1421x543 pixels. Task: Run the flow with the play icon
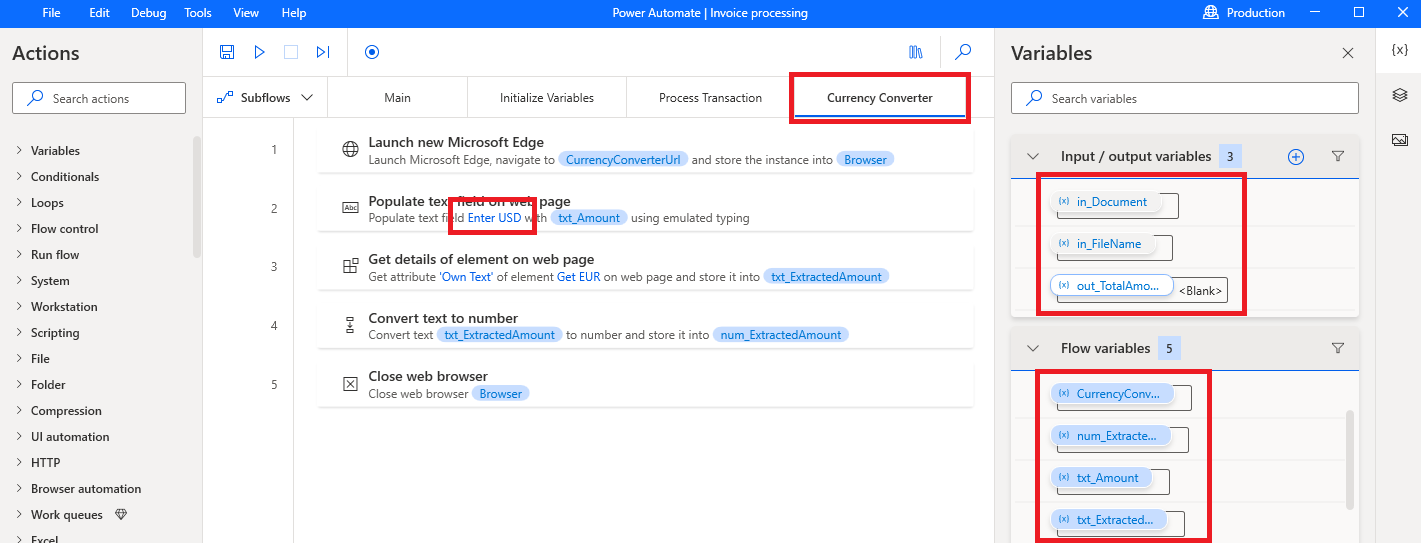tap(259, 52)
